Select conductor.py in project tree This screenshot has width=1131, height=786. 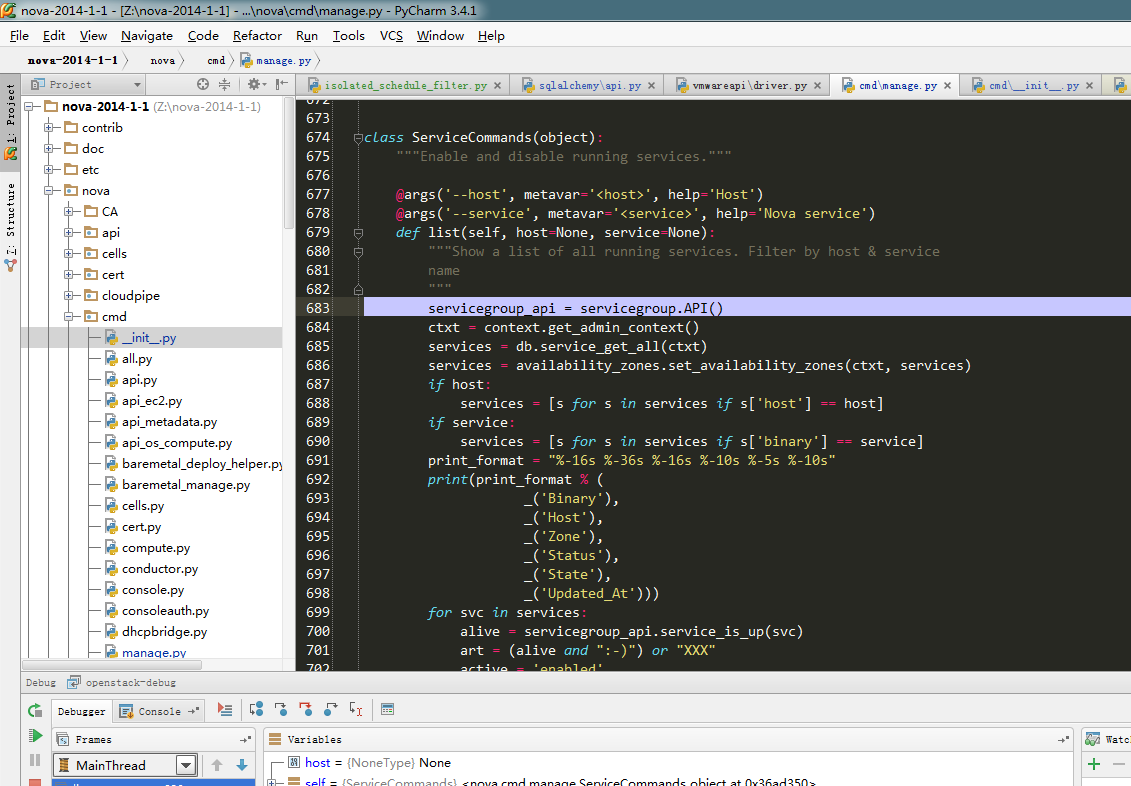pyautogui.click(x=159, y=568)
